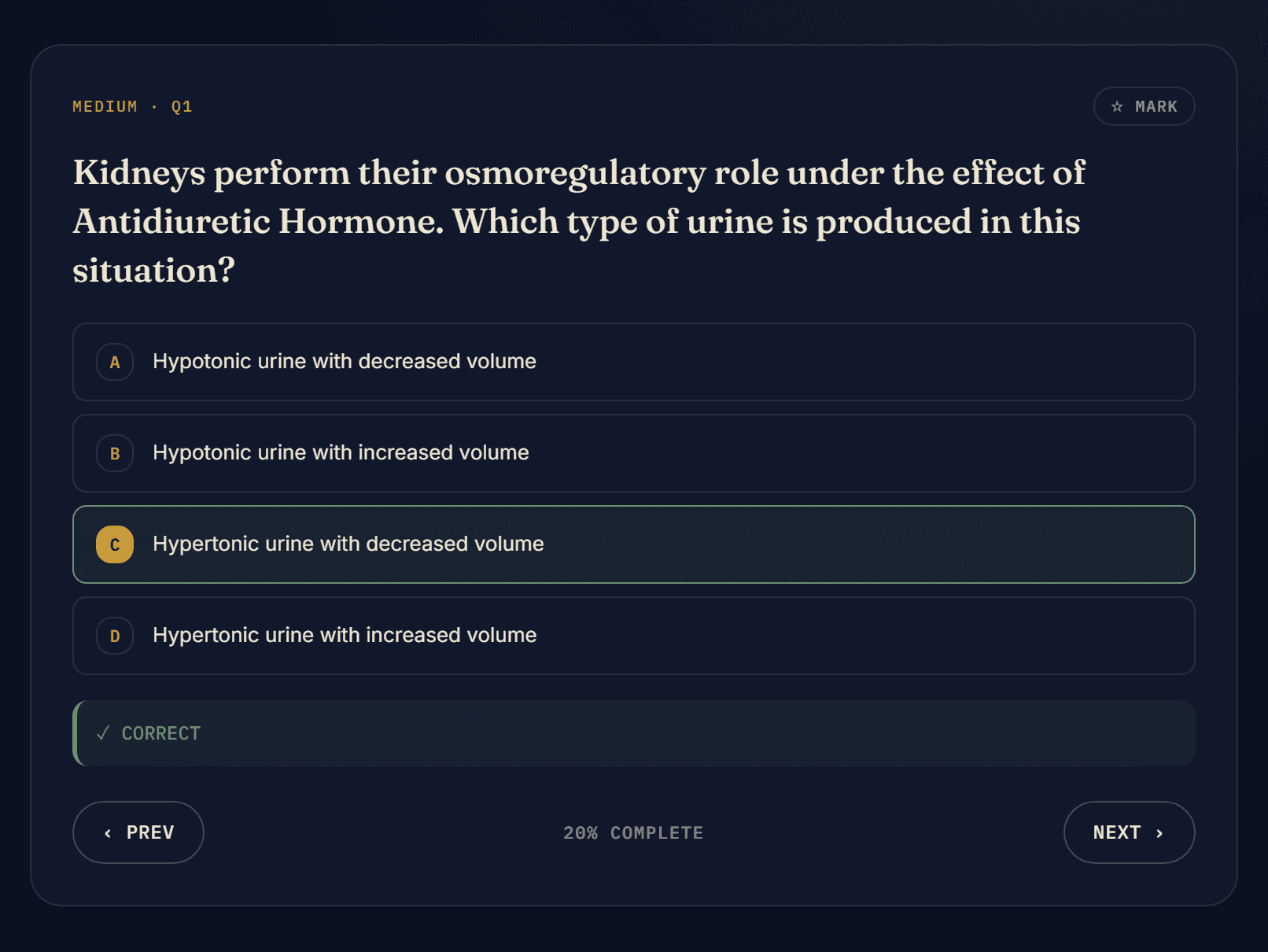
Task: Go back to previous question
Action: 138,832
